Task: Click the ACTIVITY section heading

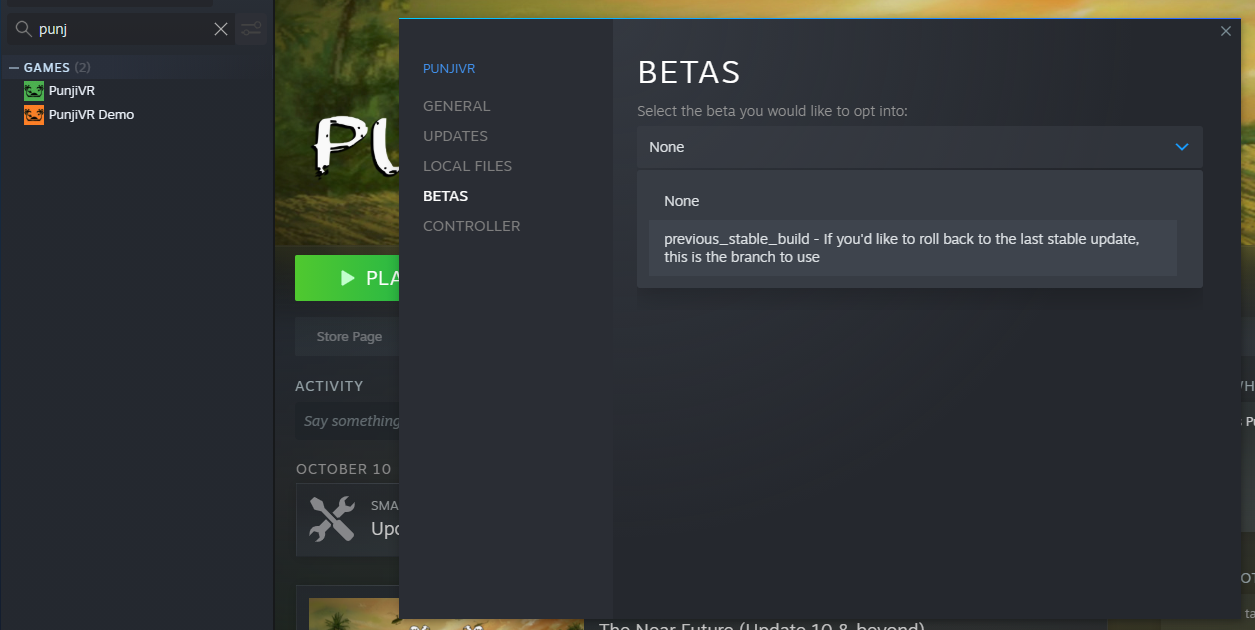Action: pyautogui.click(x=329, y=386)
